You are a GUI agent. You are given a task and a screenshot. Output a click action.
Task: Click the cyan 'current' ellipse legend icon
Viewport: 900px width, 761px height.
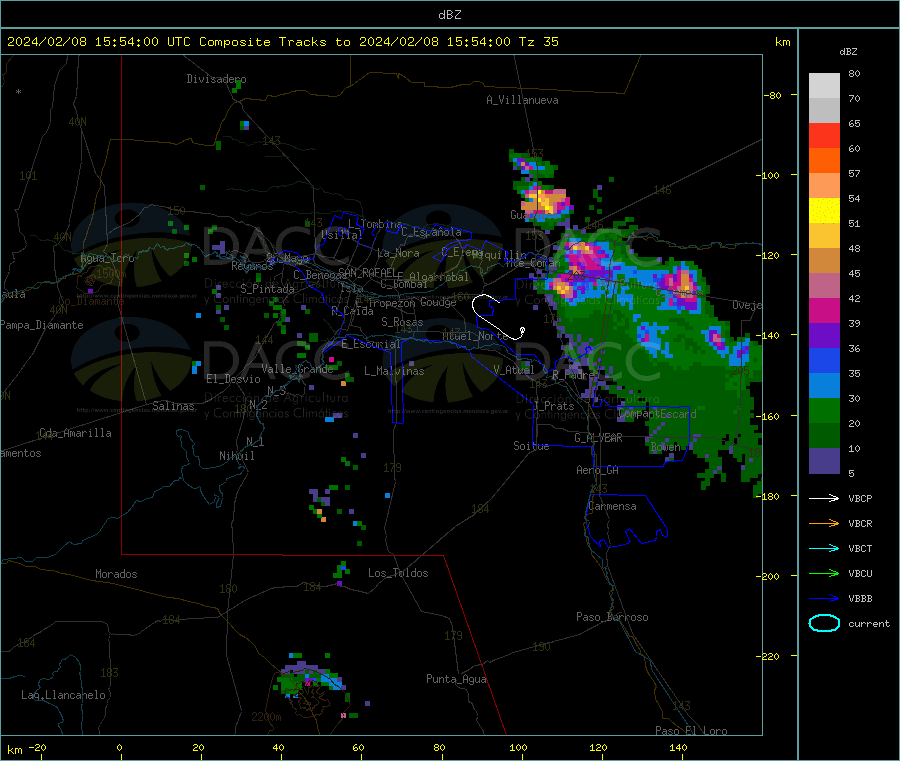(x=824, y=623)
